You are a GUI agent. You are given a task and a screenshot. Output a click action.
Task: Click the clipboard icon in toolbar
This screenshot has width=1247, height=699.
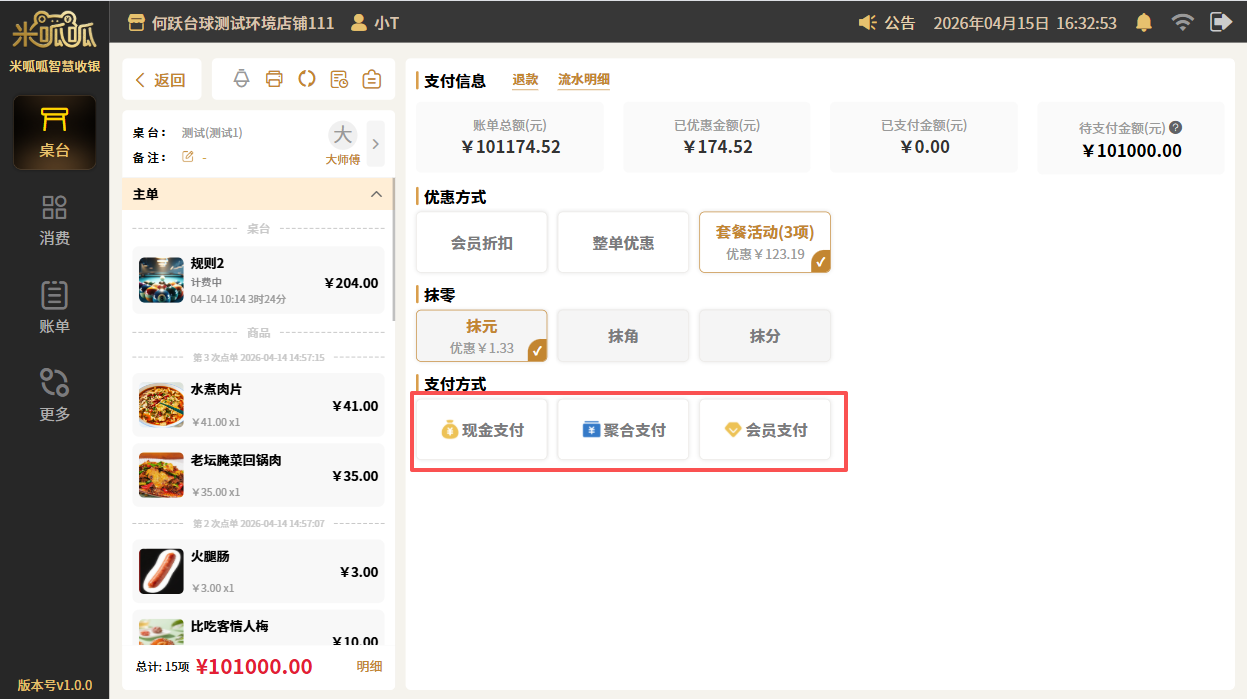click(372, 79)
